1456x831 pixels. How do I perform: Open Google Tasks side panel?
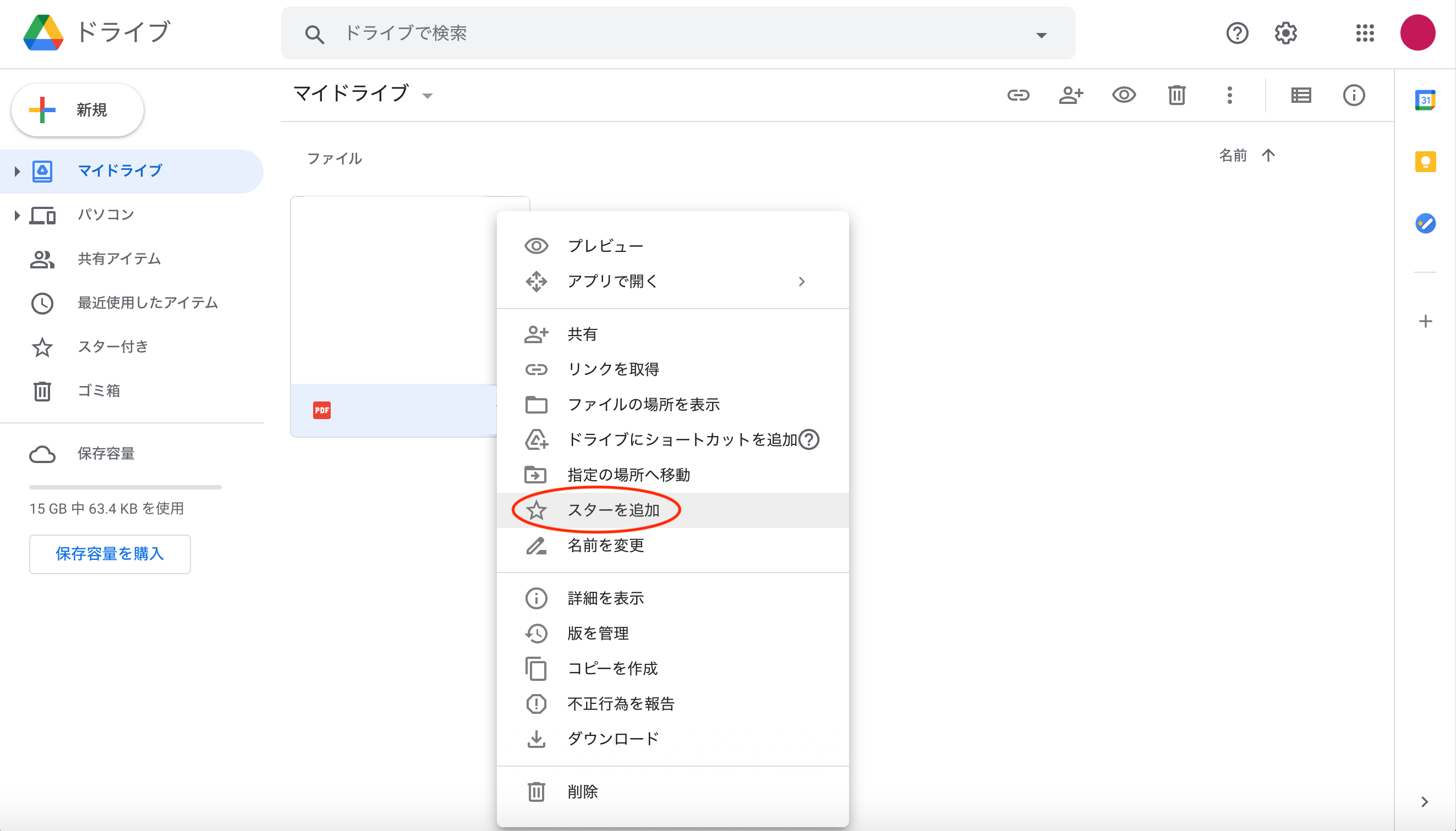coord(1425,223)
